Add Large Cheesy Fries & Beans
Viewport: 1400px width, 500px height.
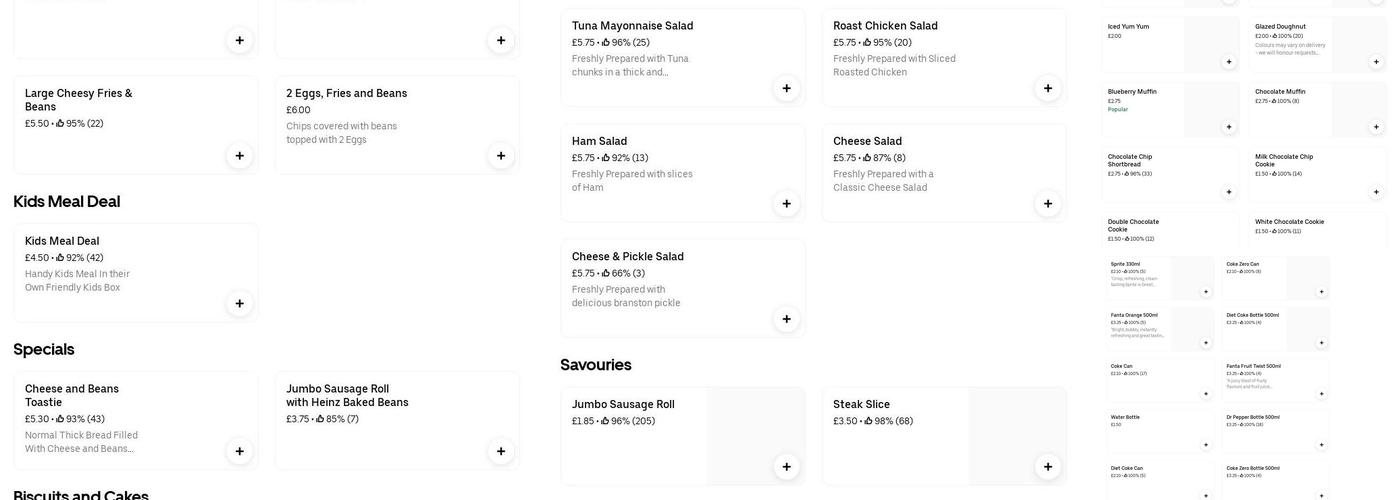[239, 155]
